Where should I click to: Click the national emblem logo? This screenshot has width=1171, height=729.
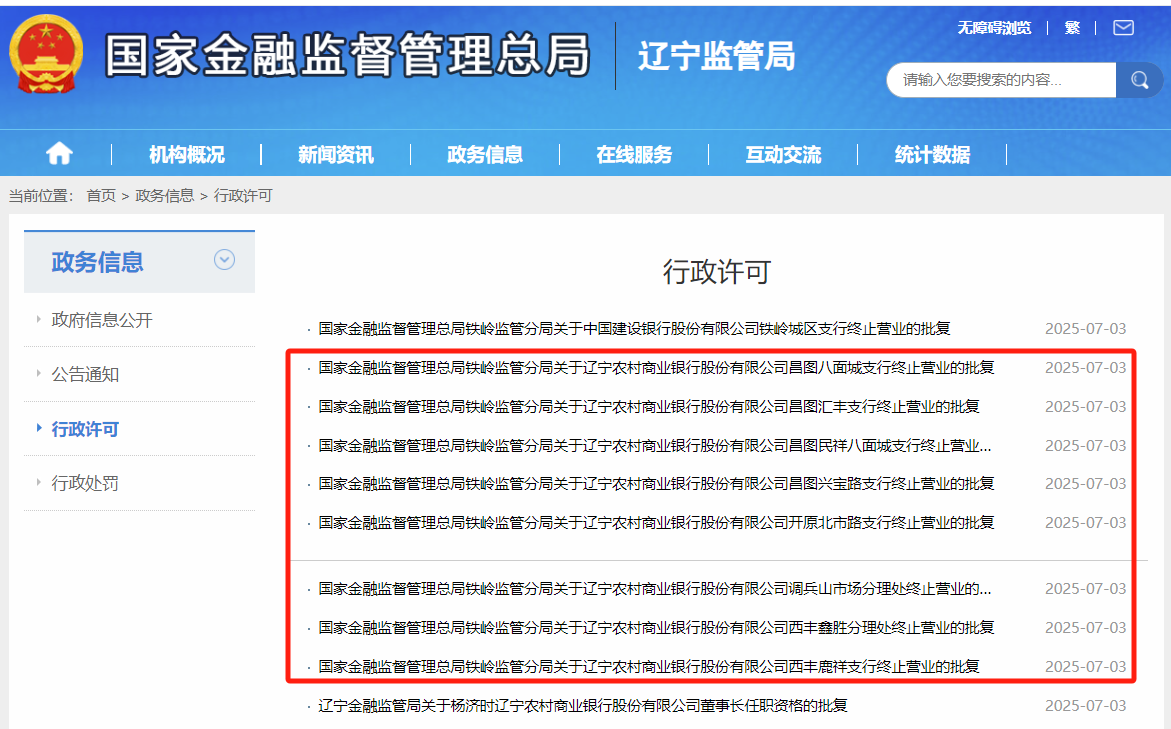[46, 55]
